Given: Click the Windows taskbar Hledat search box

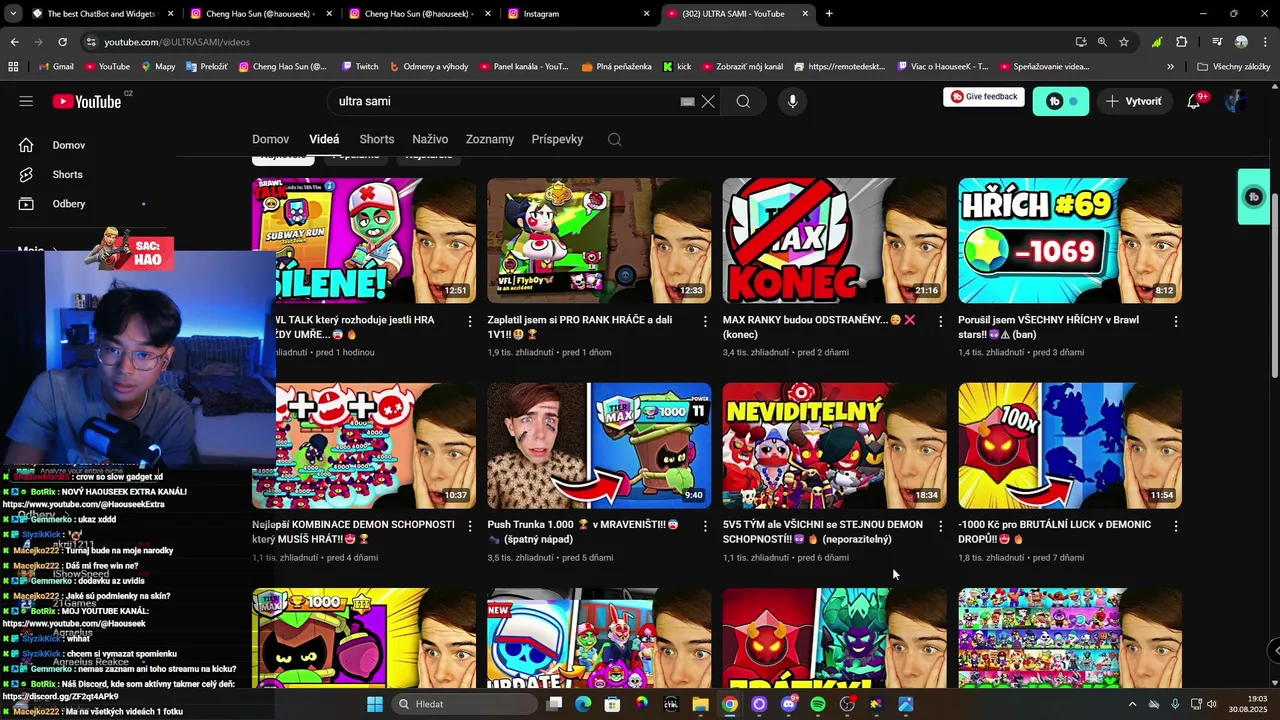Looking at the screenshot, I should click(465, 704).
